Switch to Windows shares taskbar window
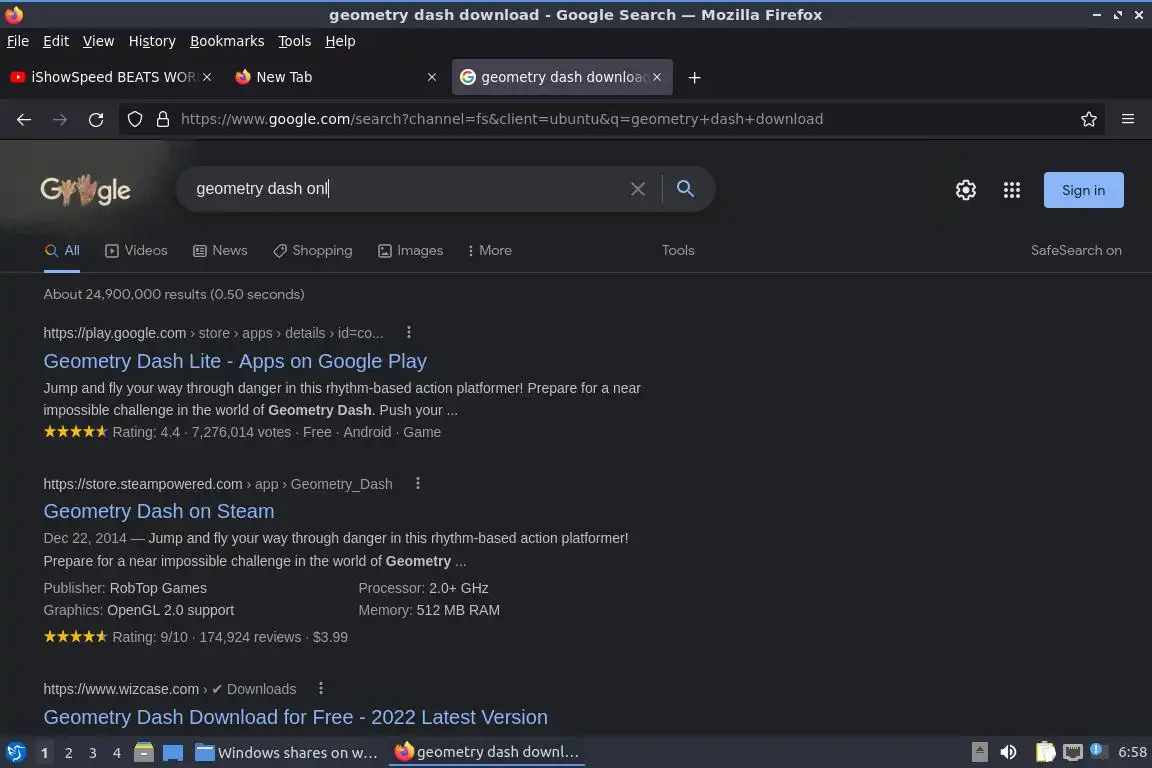Screen dimensions: 1152x768 click(287, 753)
